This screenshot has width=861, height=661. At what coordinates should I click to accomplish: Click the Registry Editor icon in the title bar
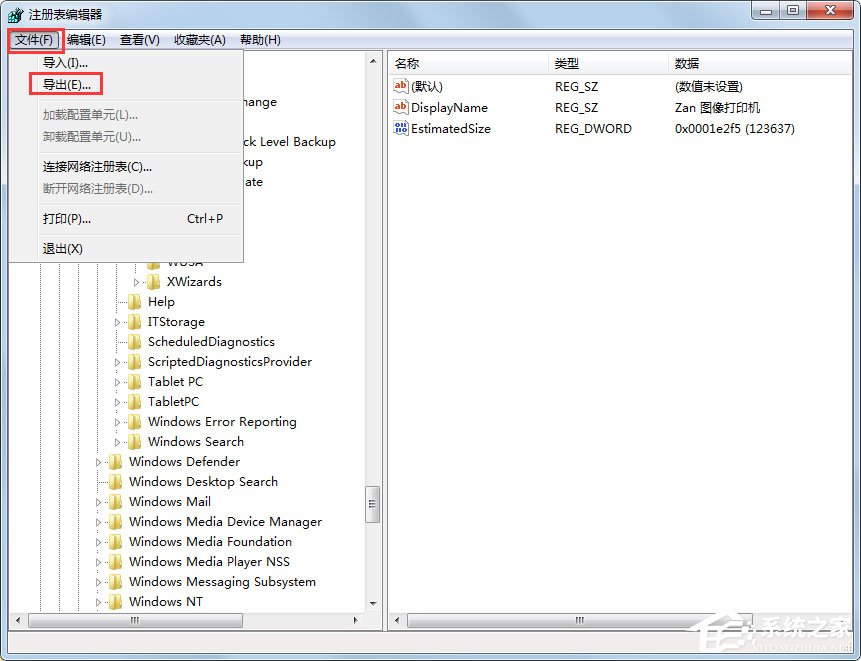point(15,15)
